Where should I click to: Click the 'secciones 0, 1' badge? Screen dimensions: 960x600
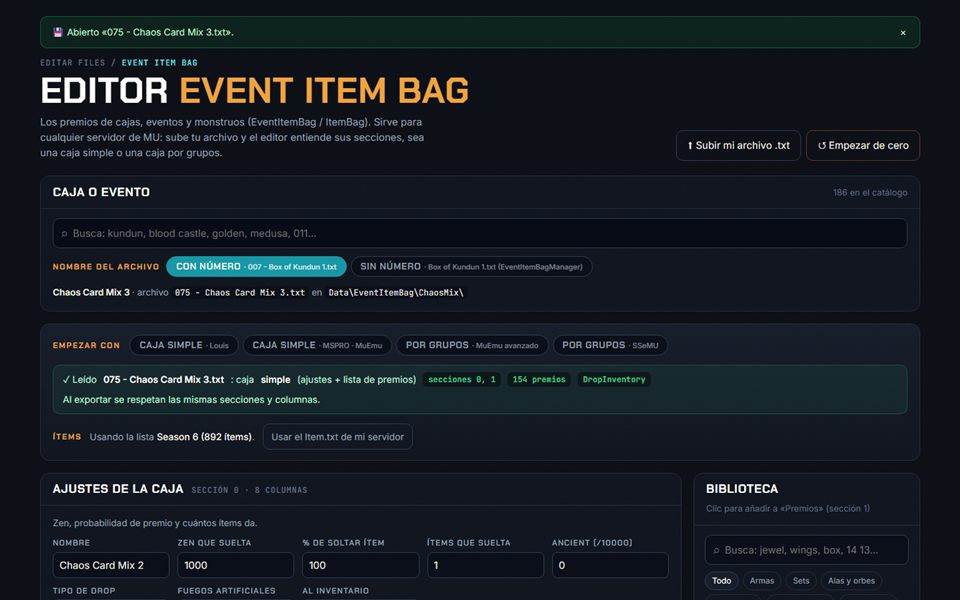tap(462, 380)
